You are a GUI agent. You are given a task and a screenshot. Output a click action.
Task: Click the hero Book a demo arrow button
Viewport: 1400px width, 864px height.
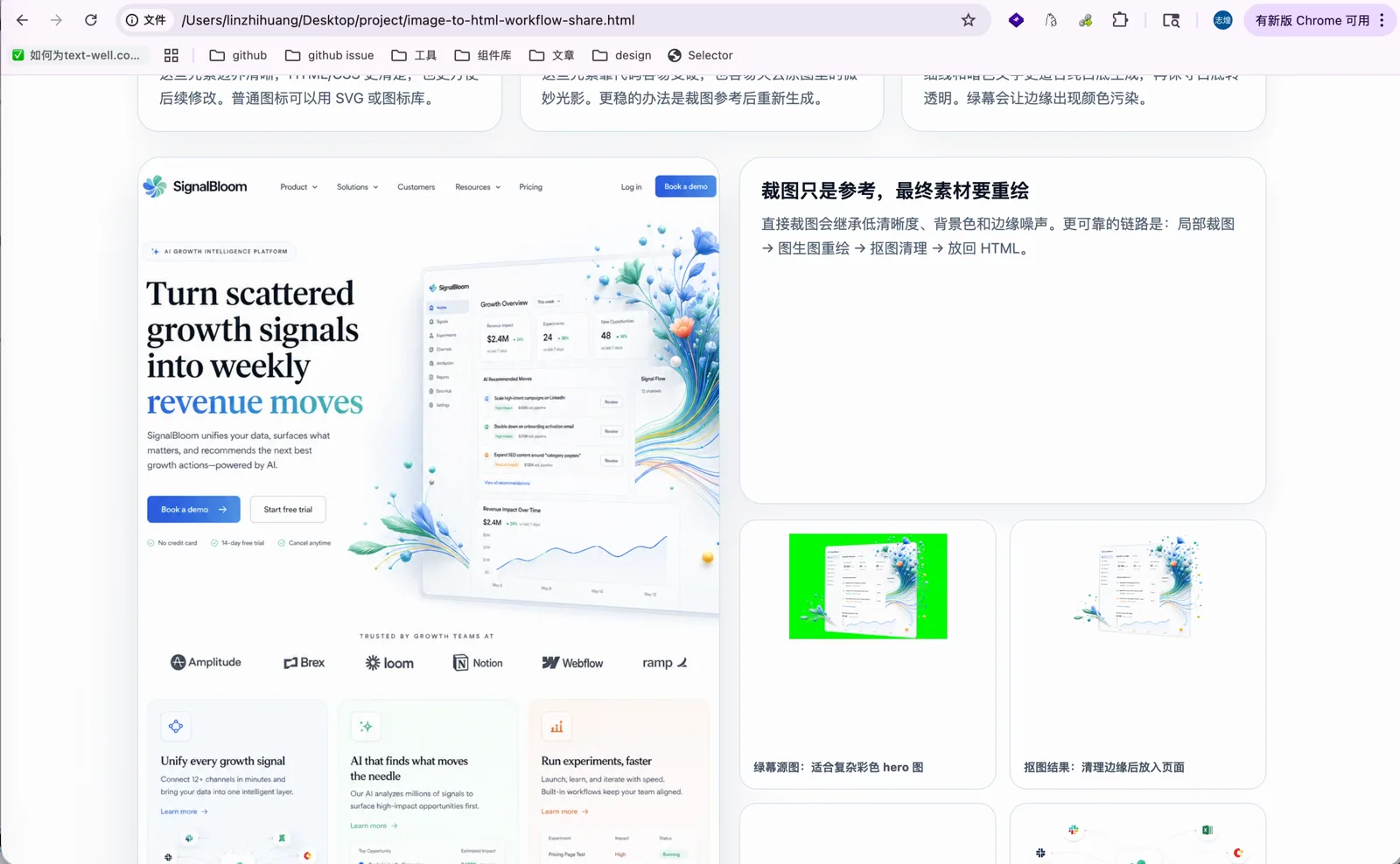point(193,509)
